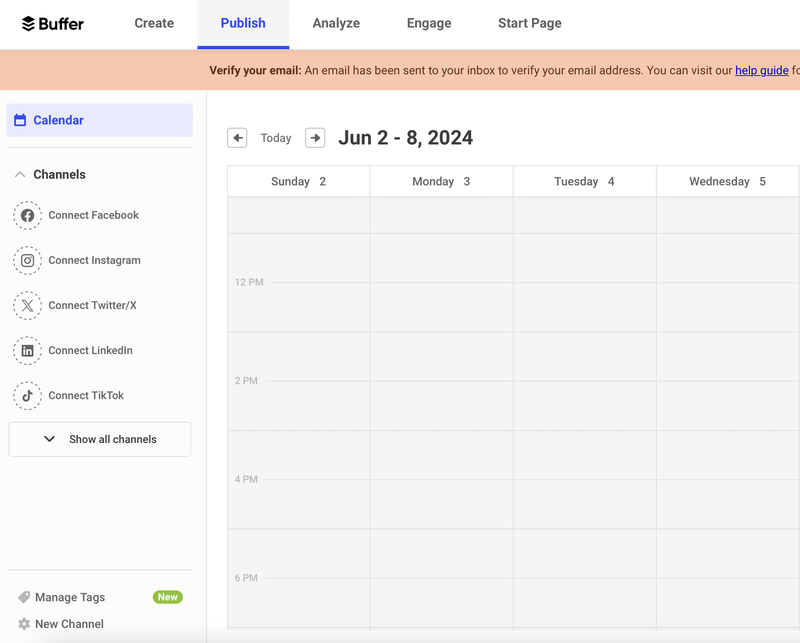Click the TikTok channel icon
The width and height of the screenshot is (800, 643).
(28, 395)
